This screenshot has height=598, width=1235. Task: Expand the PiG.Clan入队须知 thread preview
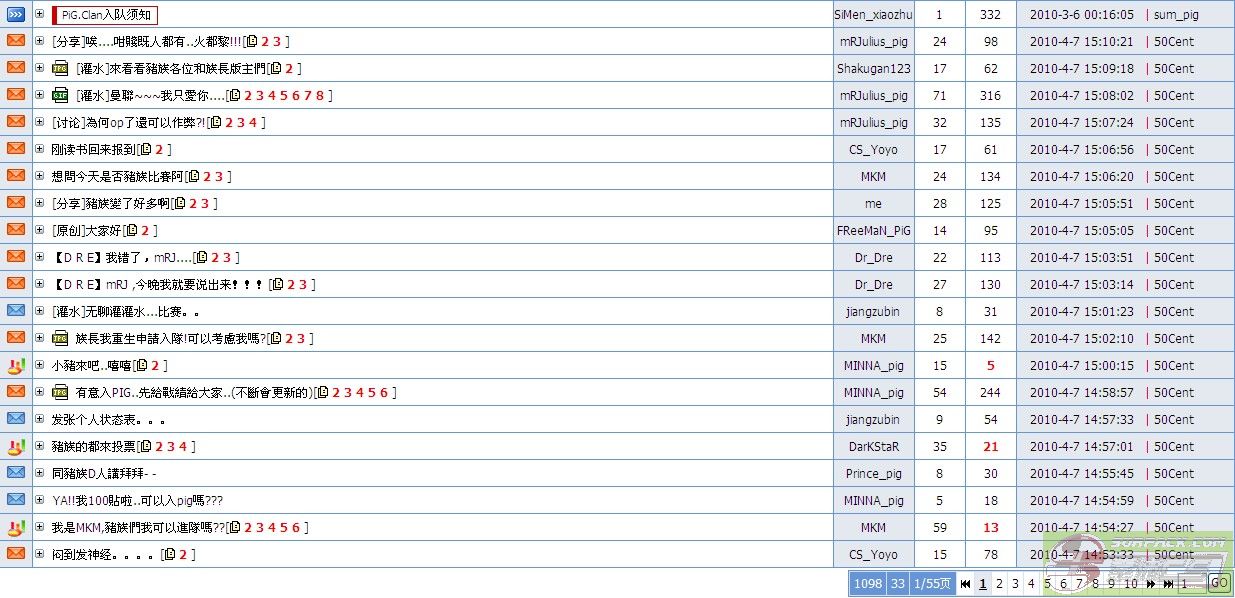[x=40, y=15]
